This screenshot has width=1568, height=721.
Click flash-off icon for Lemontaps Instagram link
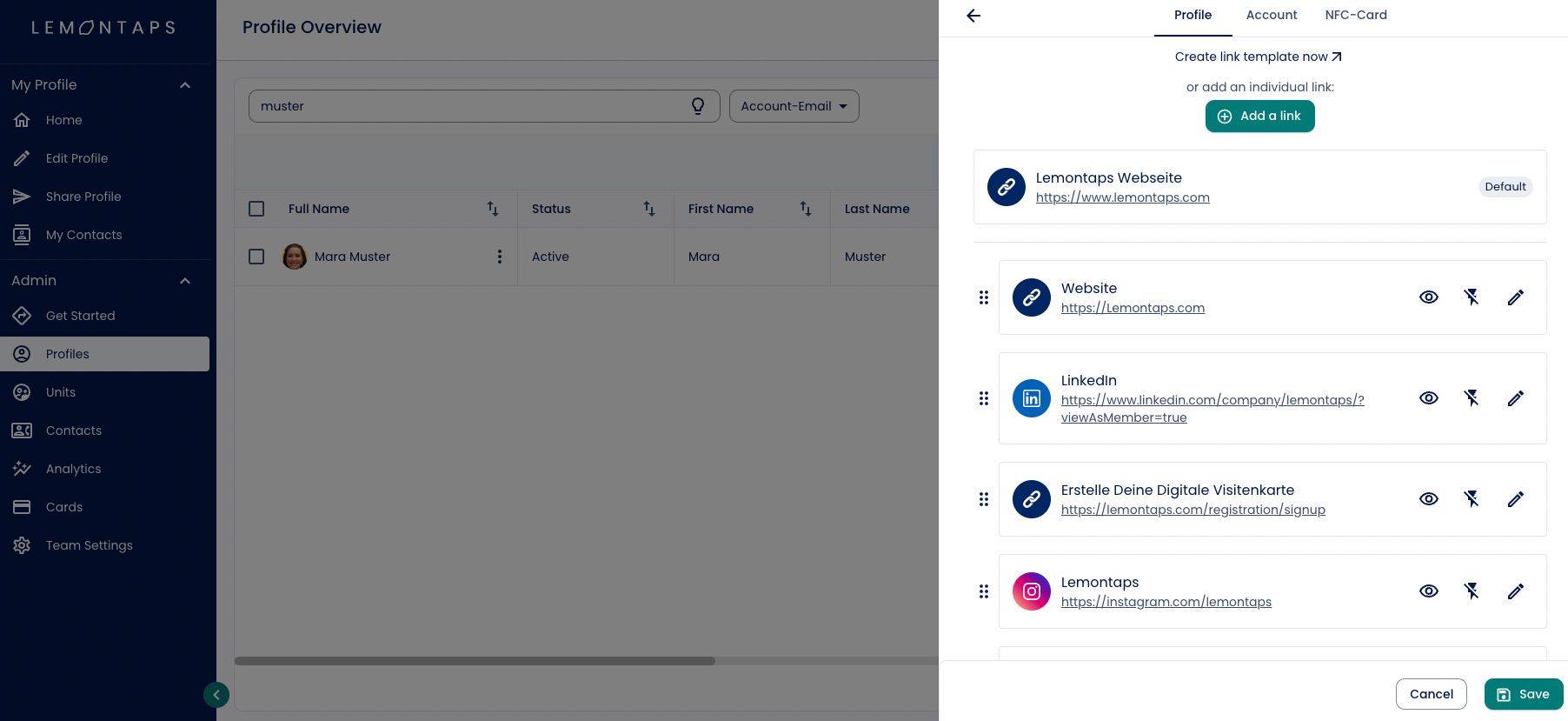click(x=1472, y=591)
